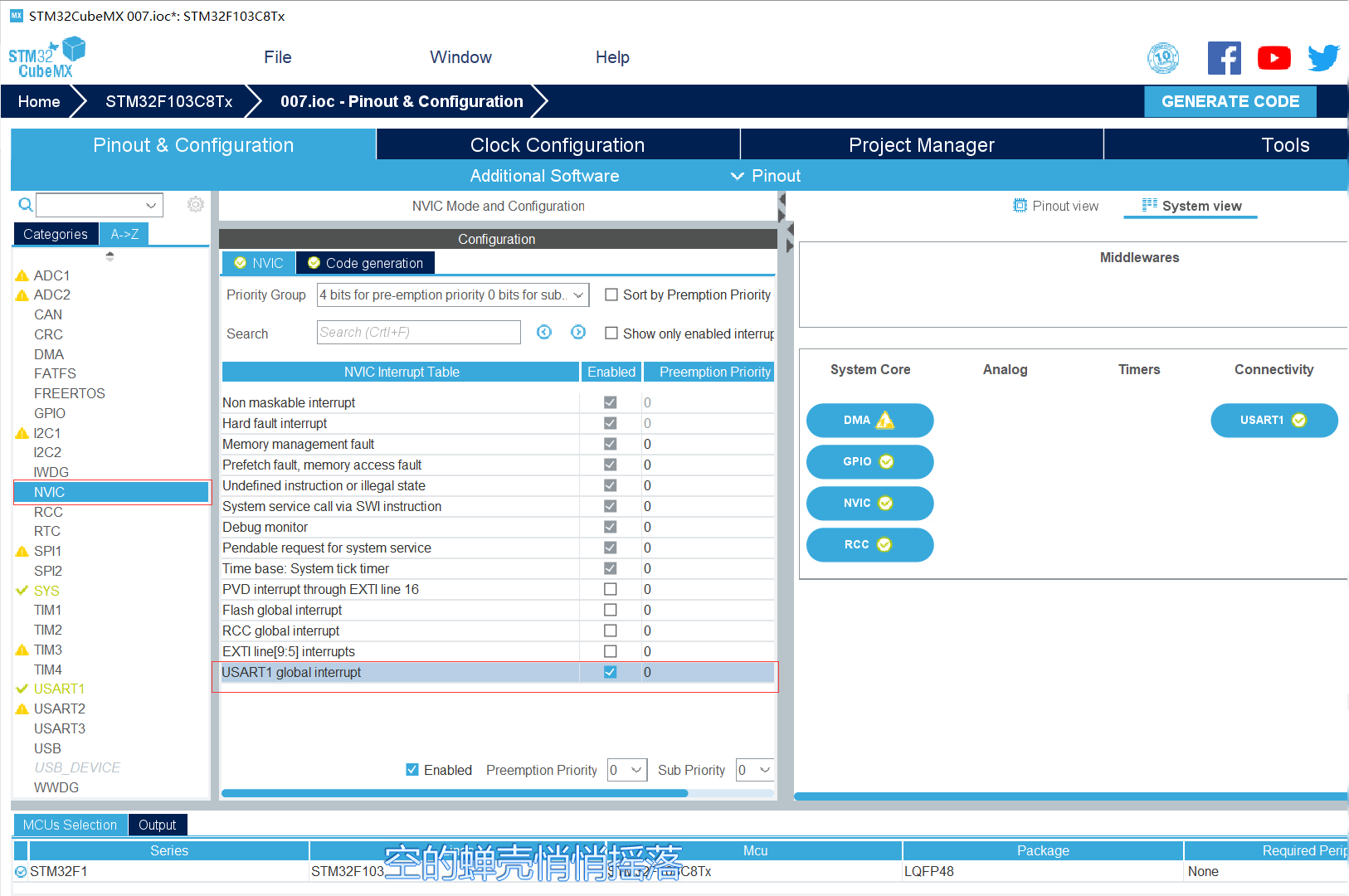Viewport: 1349px width, 896px height.
Task: Open the NVIC system core button
Action: point(869,503)
